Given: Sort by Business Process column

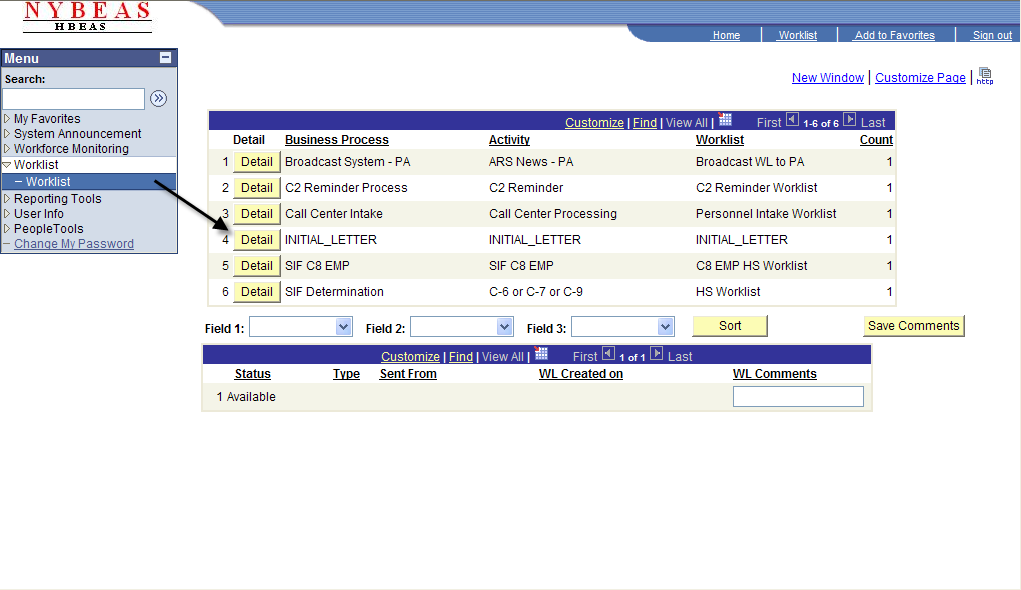Looking at the screenshot, I should [337, 140].
